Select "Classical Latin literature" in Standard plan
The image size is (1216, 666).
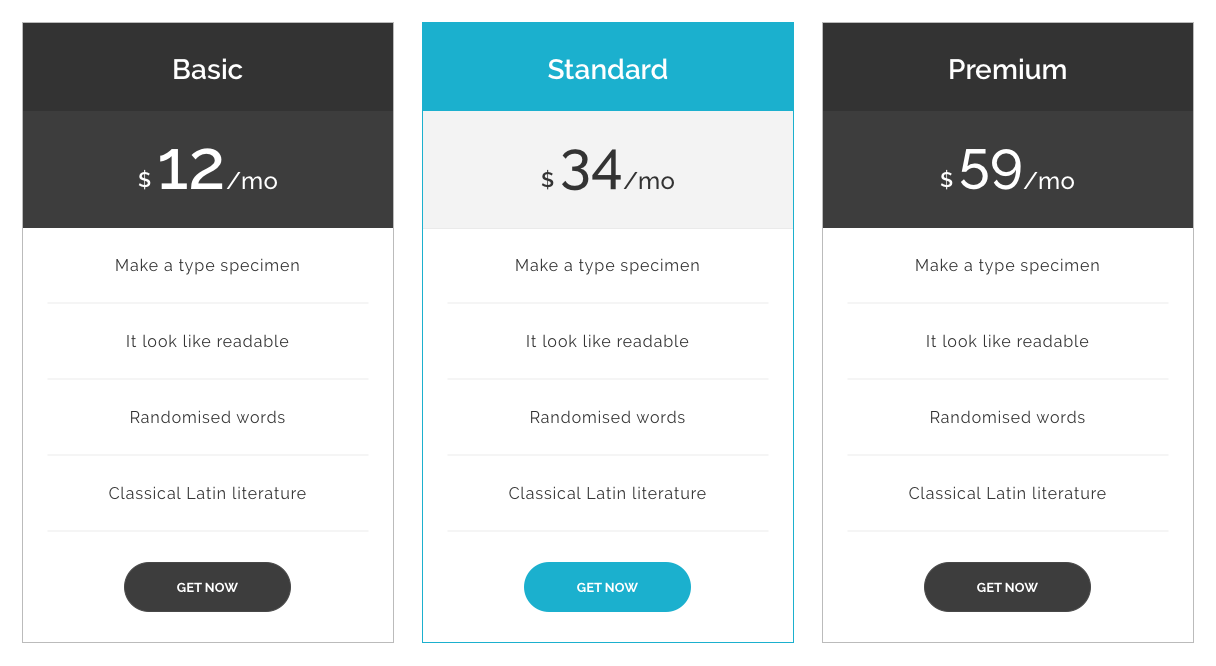pos(608,493)
